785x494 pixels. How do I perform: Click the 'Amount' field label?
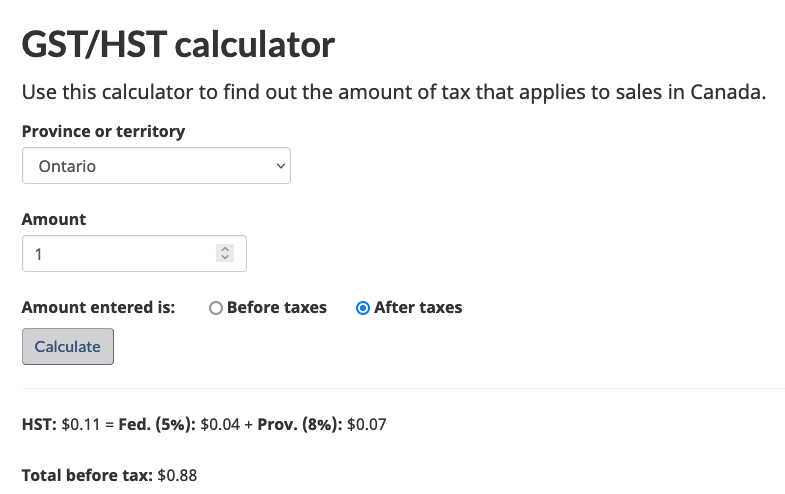[x=54, y=219]
